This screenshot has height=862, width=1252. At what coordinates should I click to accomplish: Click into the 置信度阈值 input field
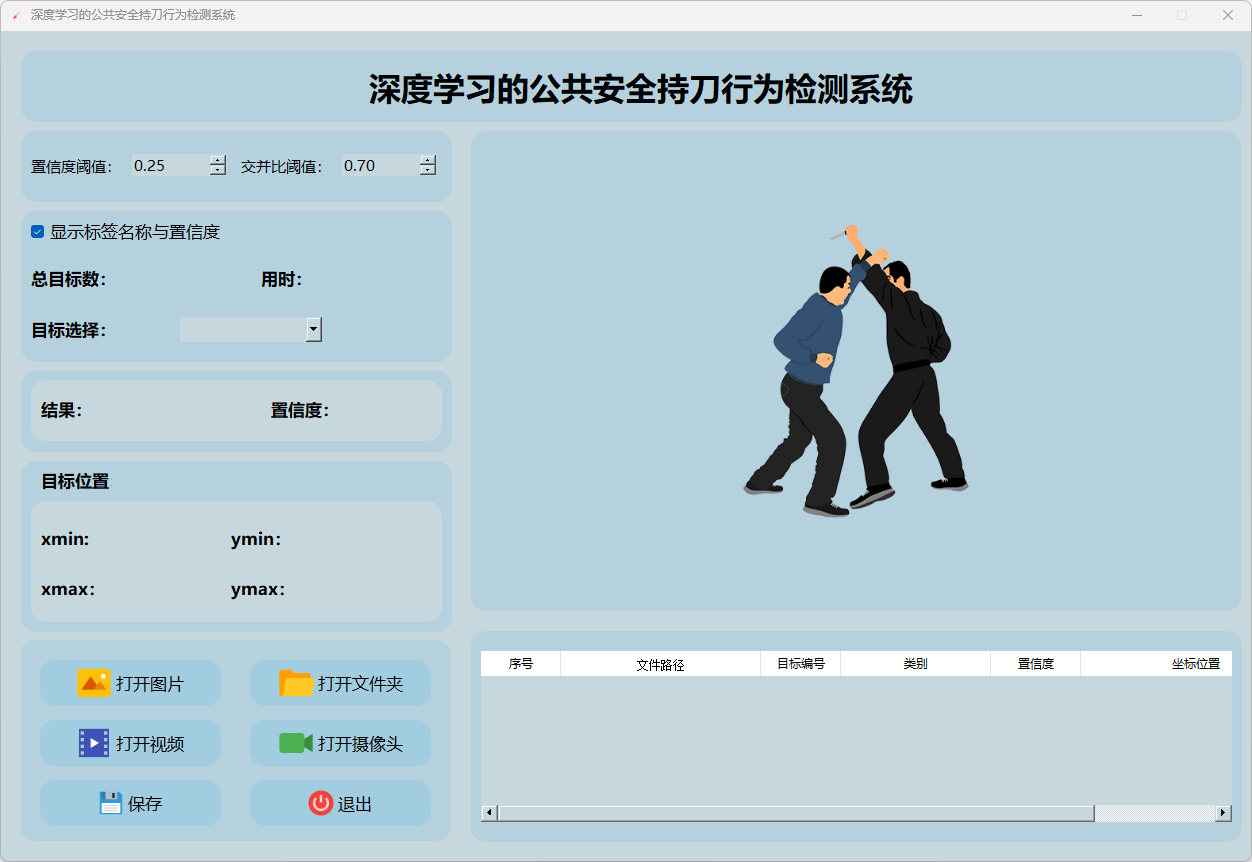pos(170,166)
